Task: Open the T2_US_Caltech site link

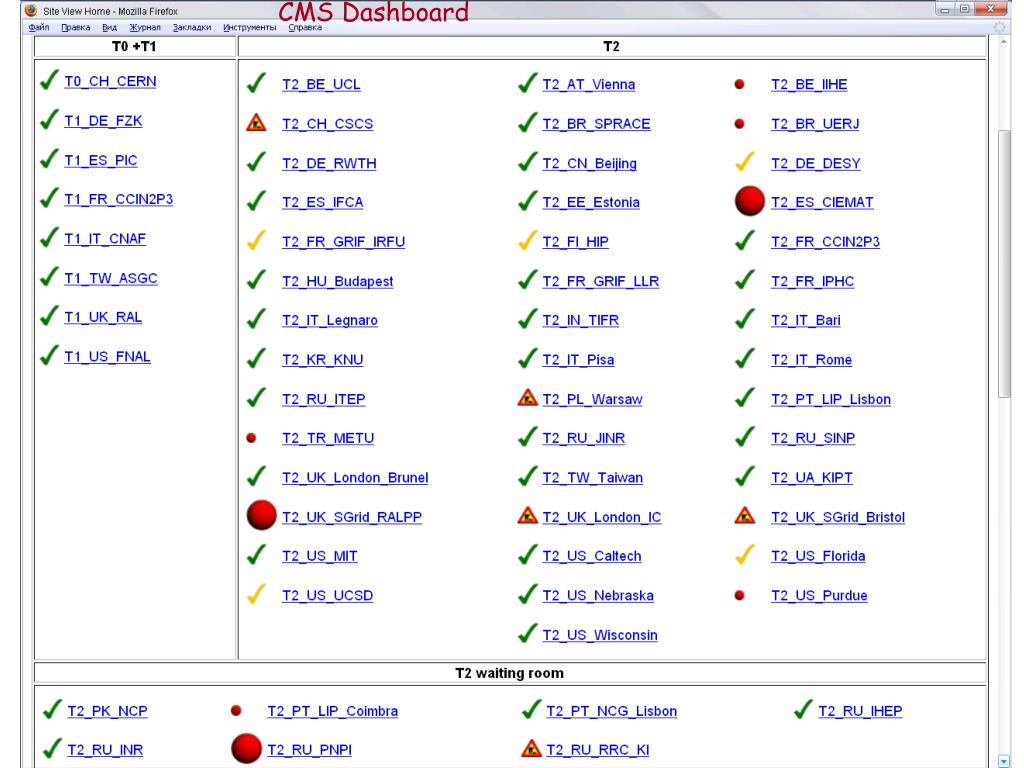Action: tap(592, 556)
